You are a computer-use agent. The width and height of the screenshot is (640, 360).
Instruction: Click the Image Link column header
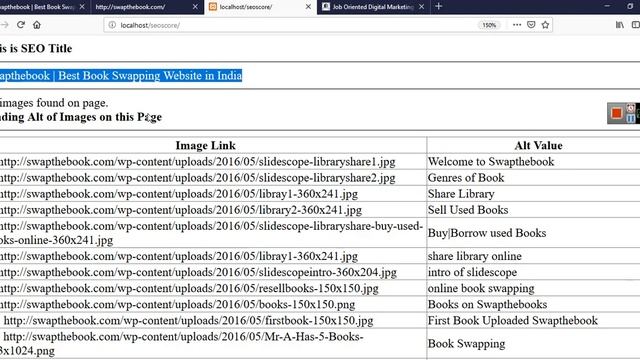click(x=206, y=145)
